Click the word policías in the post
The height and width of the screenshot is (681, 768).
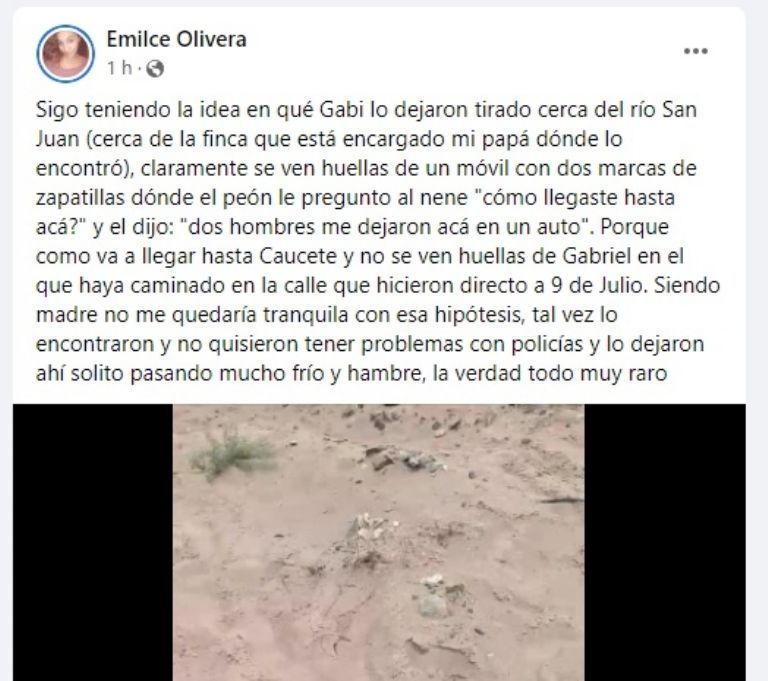tap(547, 344)
